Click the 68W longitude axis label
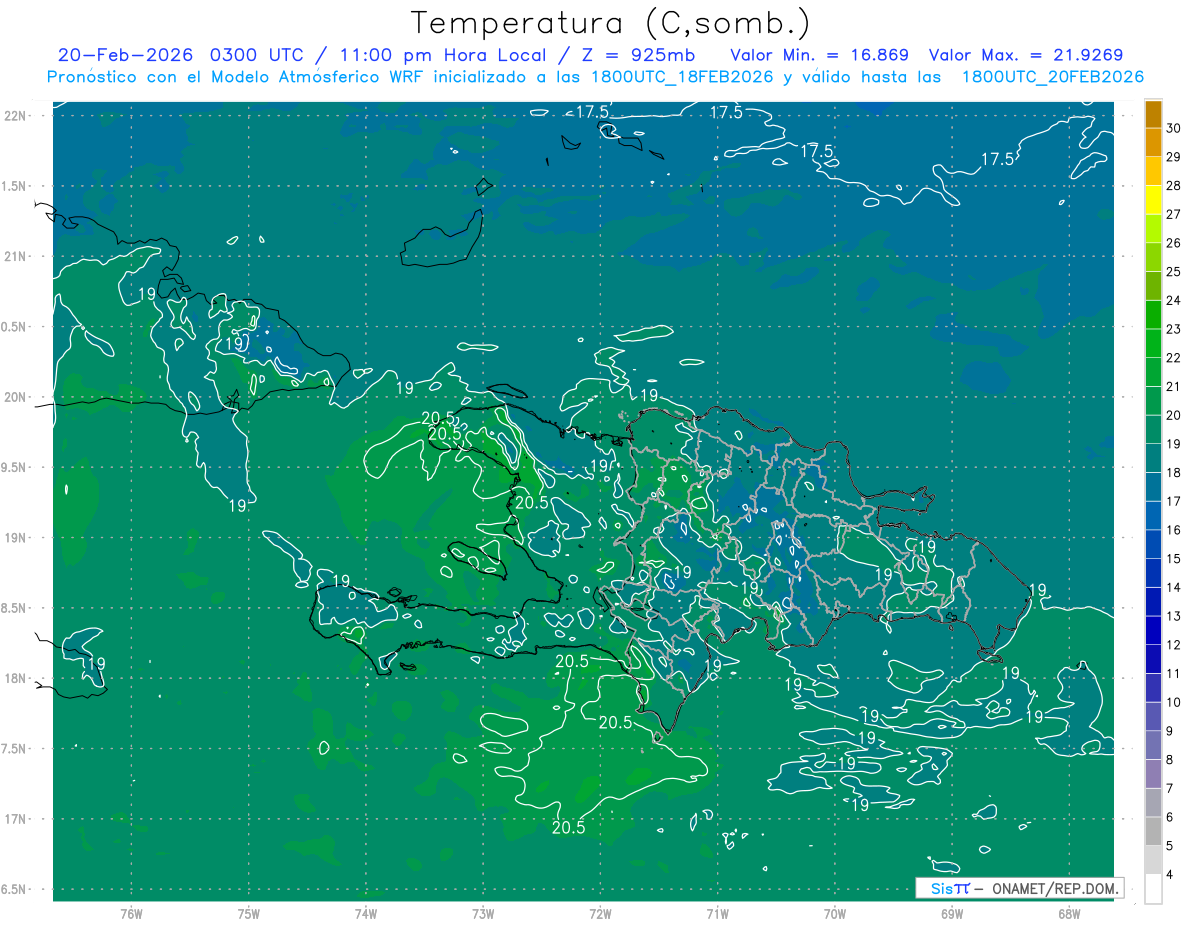Screen dimensions: 1200x927 coord(1069,914)
